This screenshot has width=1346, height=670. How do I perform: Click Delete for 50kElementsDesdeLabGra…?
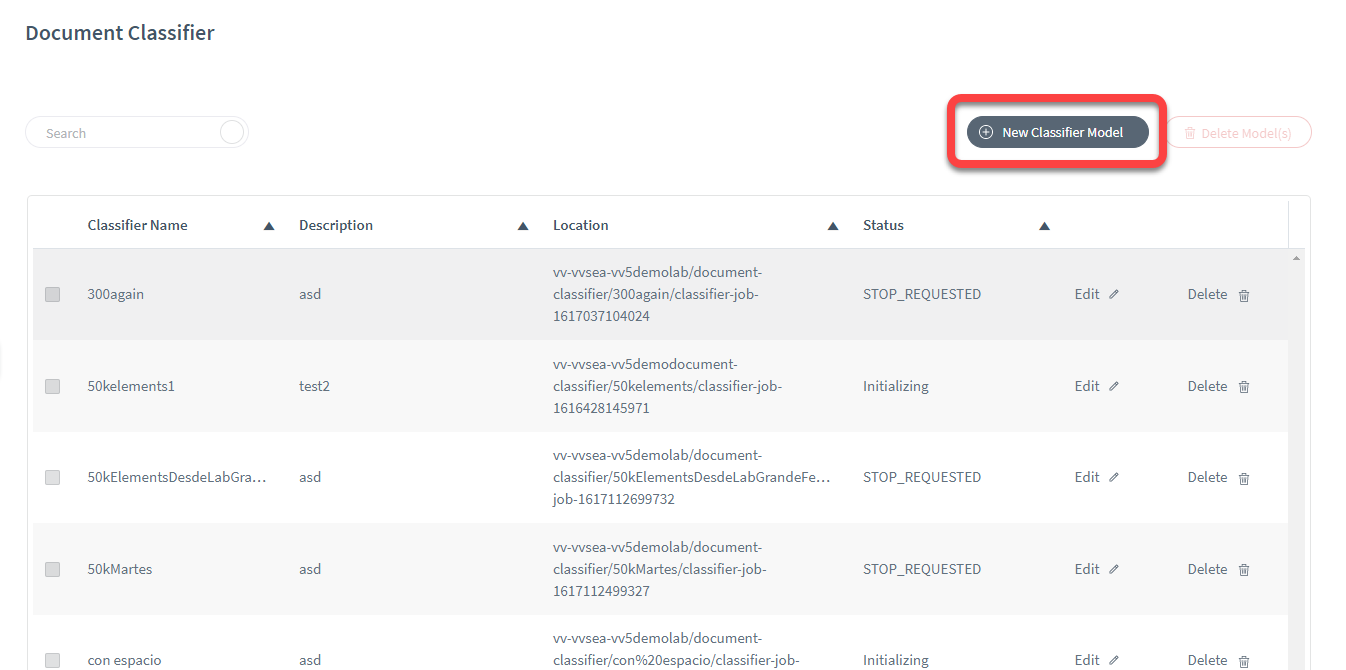[x=1207, y=477]
